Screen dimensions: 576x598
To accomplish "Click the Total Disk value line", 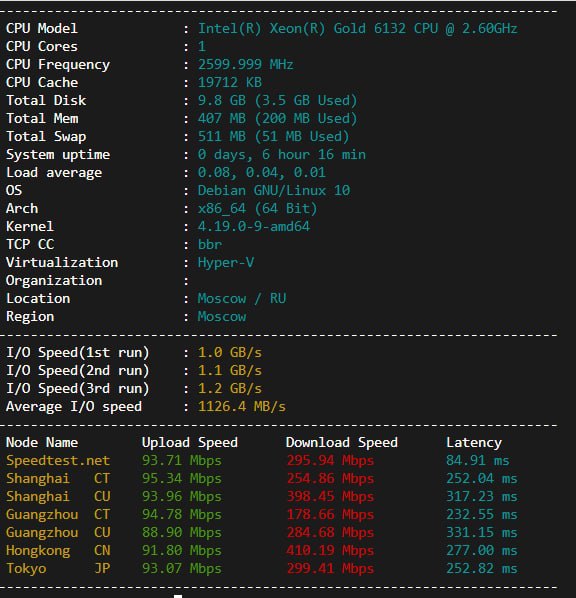I will 277,100.
